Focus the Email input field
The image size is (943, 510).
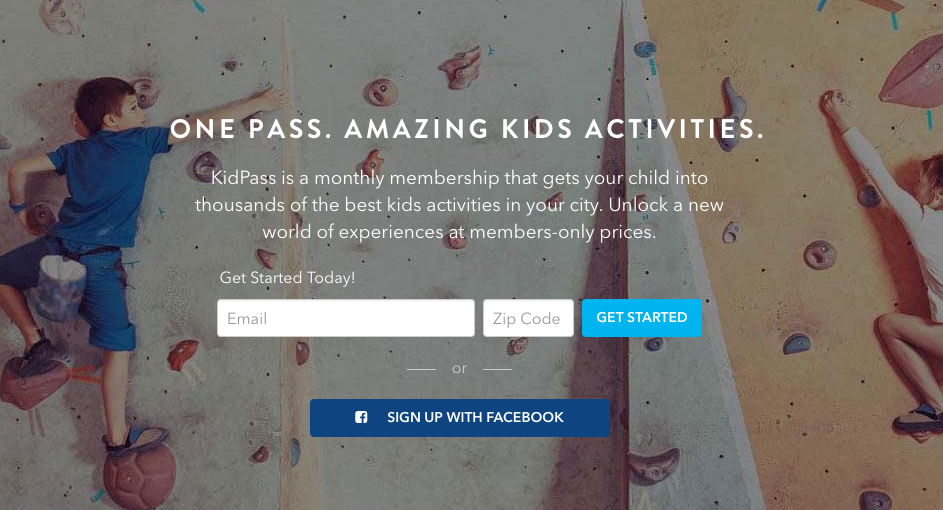click(345, 319)
